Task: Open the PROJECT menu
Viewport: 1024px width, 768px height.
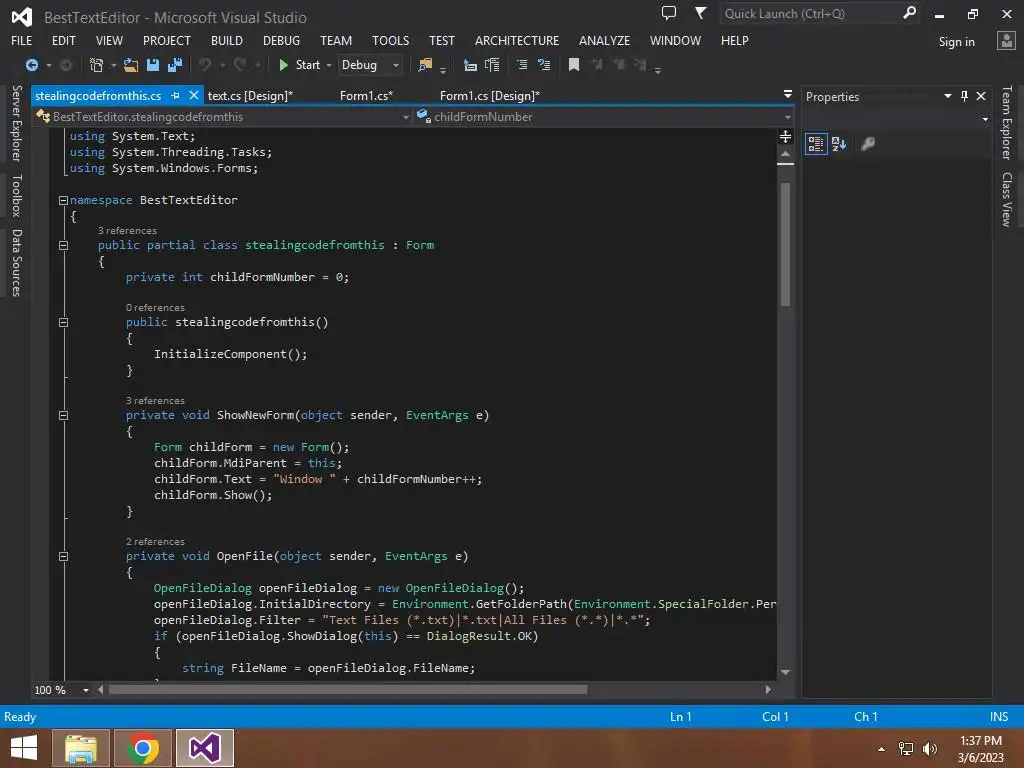Action: (x=167, y=40)
